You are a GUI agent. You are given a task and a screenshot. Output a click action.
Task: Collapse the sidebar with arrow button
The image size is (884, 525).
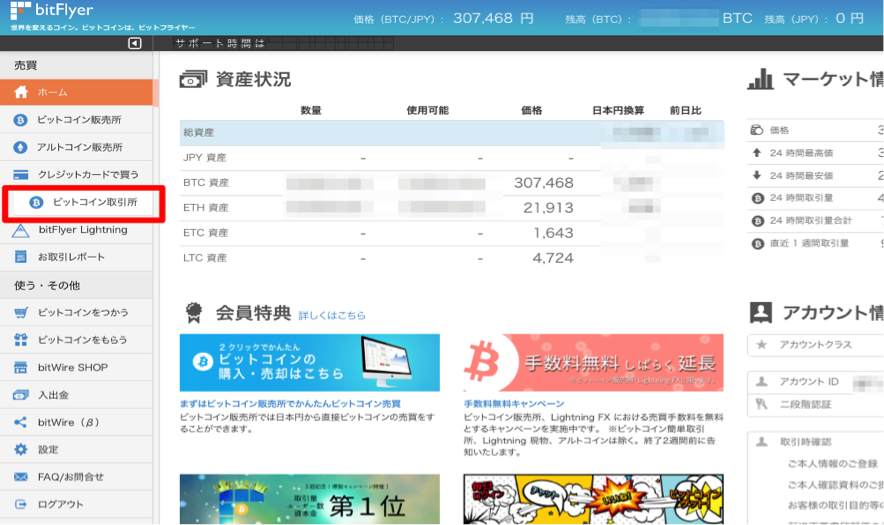pyautogui.click(x=135, y=43)
